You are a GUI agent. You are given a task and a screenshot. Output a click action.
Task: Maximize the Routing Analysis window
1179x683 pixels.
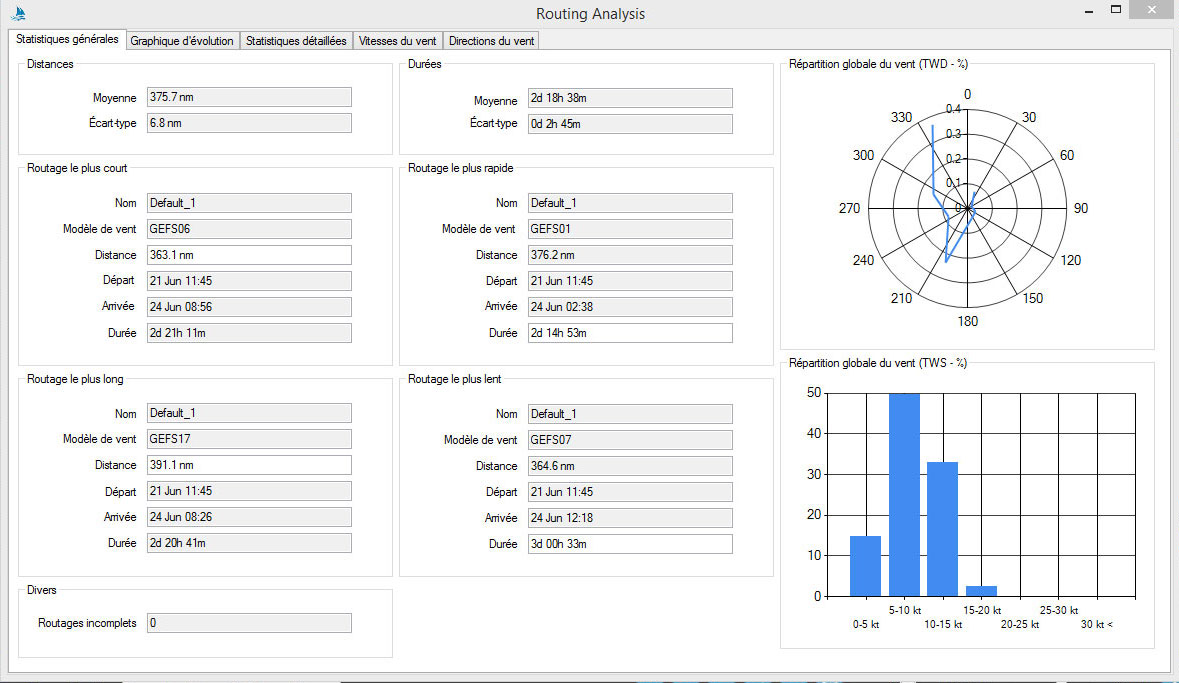(x=1117, y=10)
